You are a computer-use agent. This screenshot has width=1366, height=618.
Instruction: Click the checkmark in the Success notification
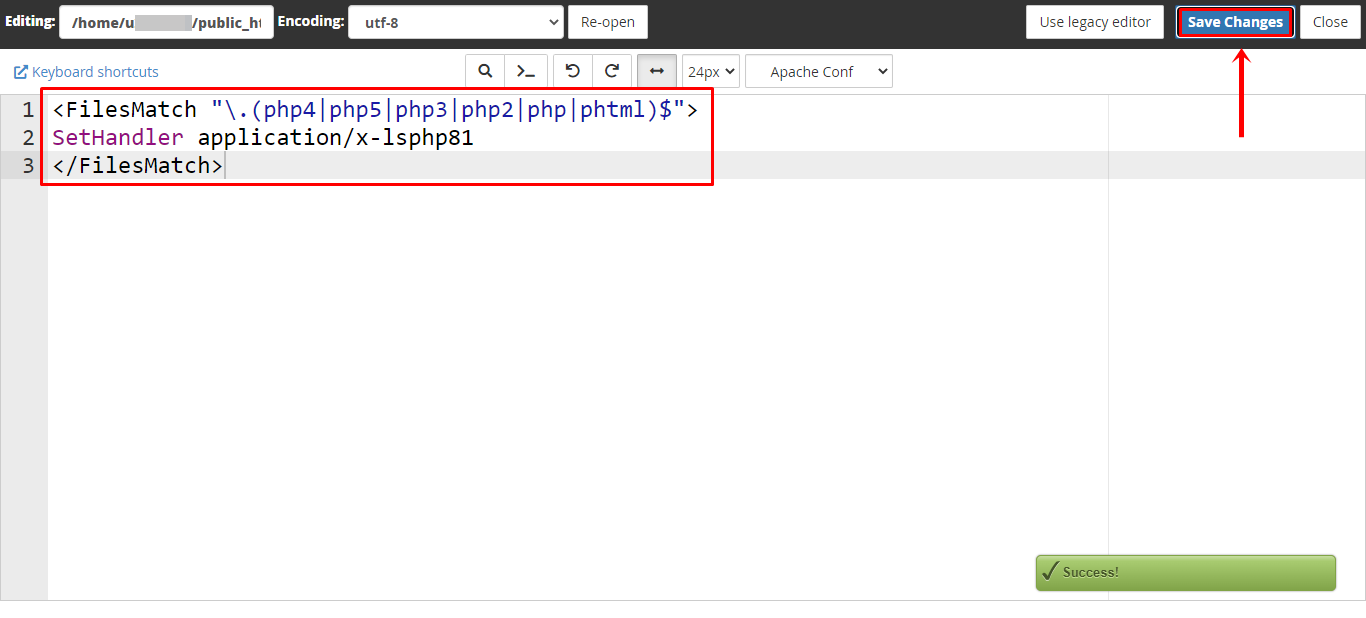pos(1049,571)
